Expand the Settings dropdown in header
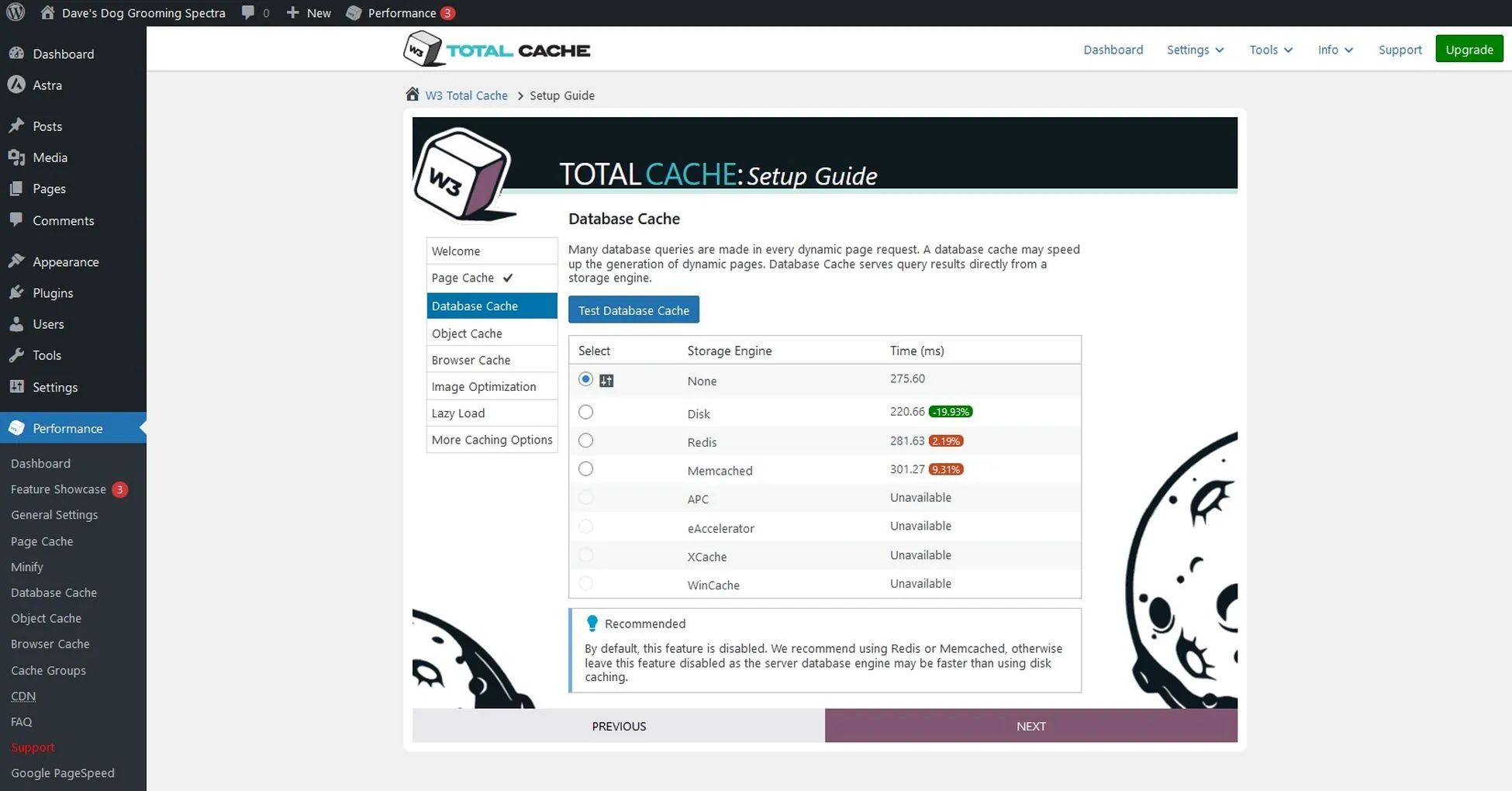The image size is (1512, 791). pos(1195,50)
